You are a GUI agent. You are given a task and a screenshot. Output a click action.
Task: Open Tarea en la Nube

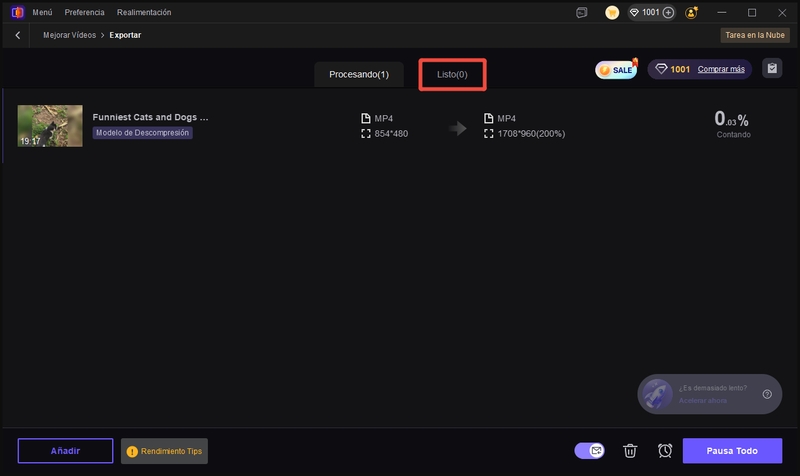tap(755, 35)
